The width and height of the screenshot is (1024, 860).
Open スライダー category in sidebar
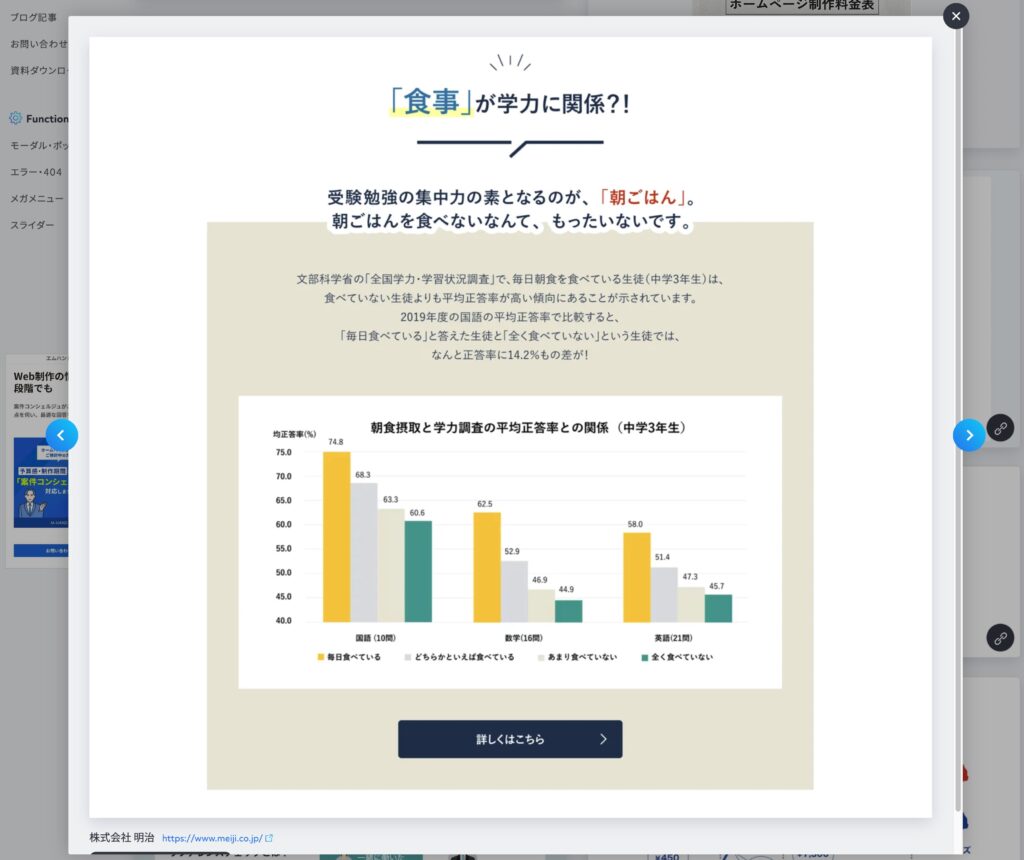tap(32, 225)
